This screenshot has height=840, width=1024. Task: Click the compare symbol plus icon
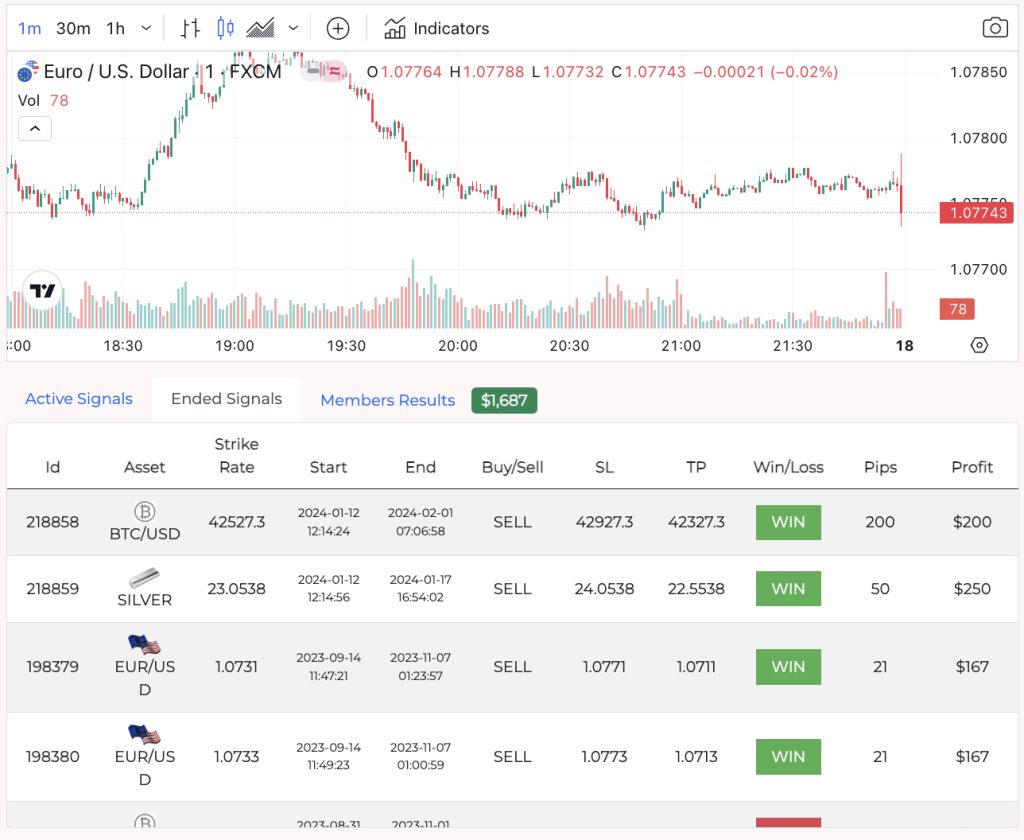[337, 28]
